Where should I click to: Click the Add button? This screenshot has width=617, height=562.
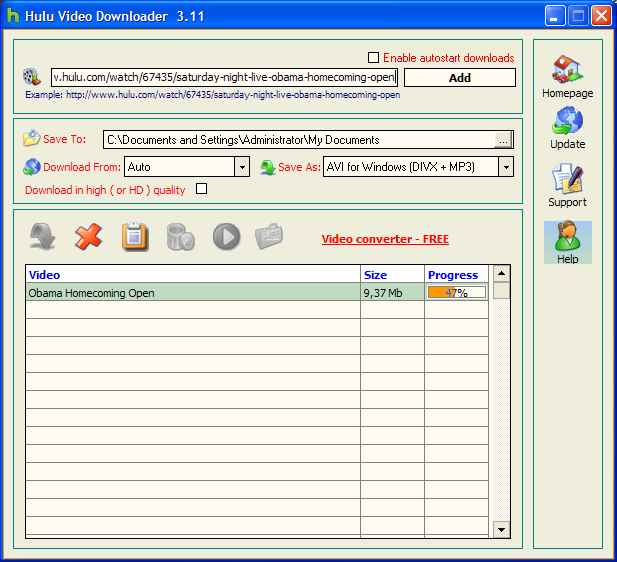point(460,78)
